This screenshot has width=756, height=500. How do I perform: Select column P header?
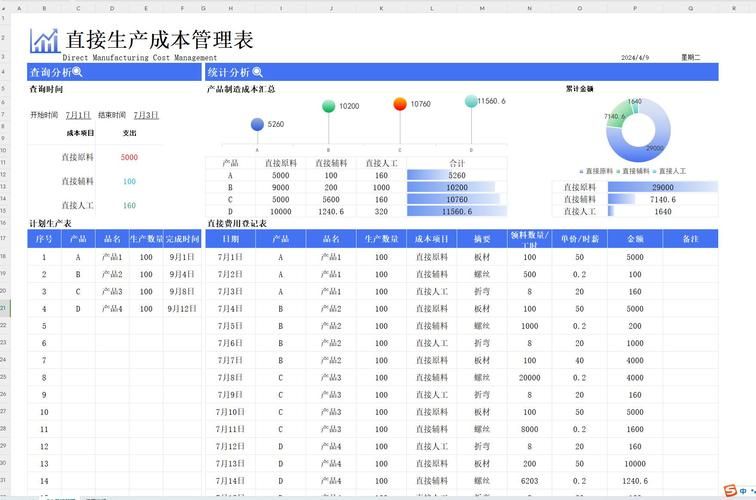click(634, 8)
